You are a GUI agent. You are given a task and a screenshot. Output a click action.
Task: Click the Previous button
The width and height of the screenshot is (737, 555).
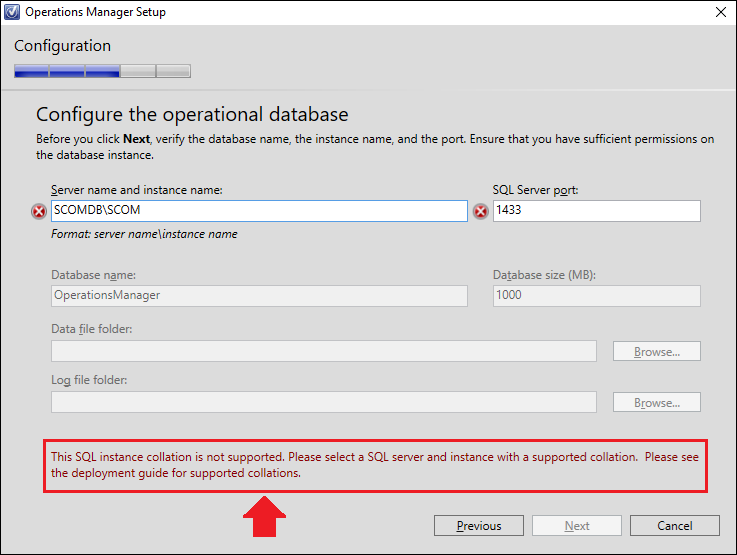tap(478, 525)
